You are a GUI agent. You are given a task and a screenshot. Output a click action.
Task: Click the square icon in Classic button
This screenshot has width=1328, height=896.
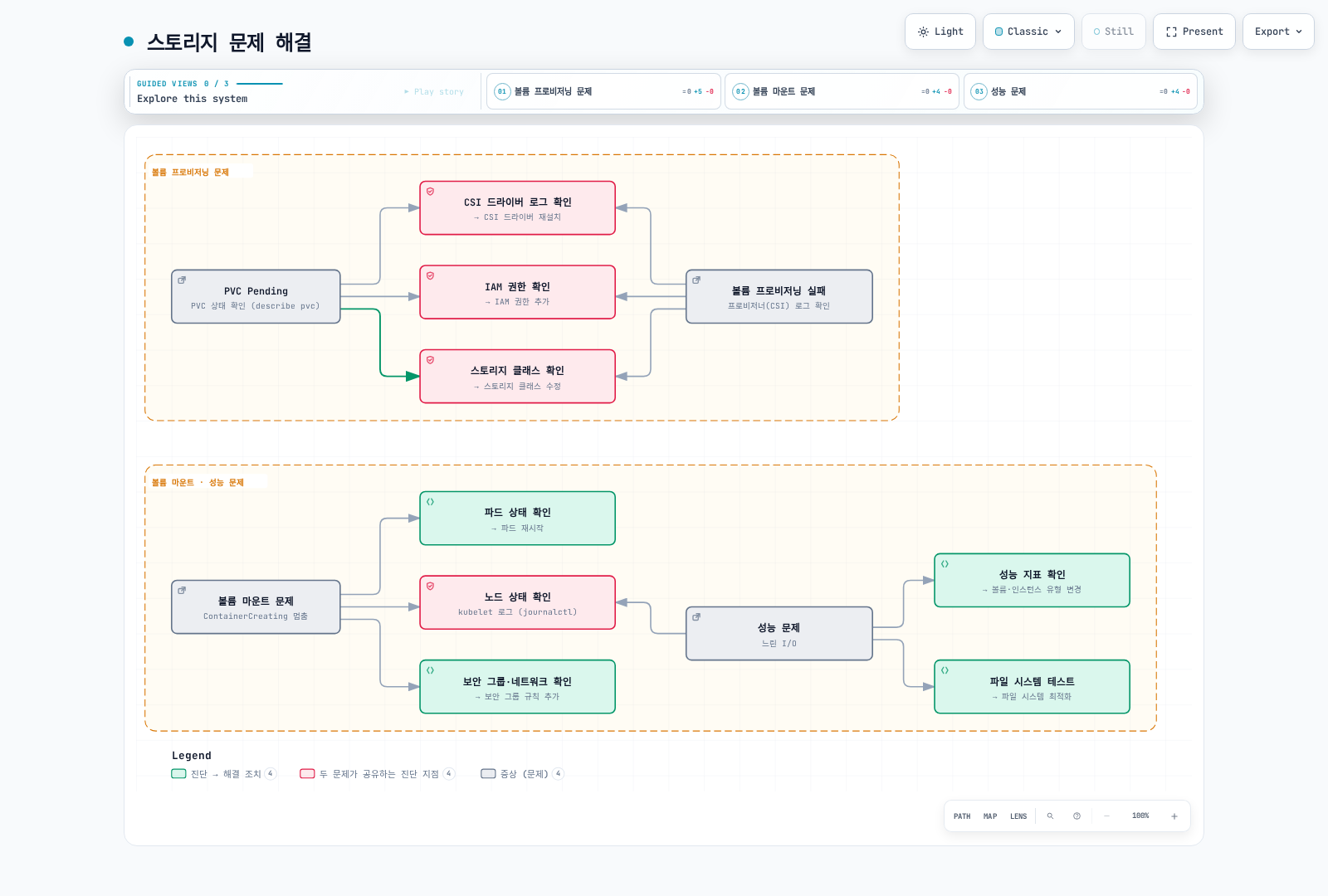[x=999, y=32]
